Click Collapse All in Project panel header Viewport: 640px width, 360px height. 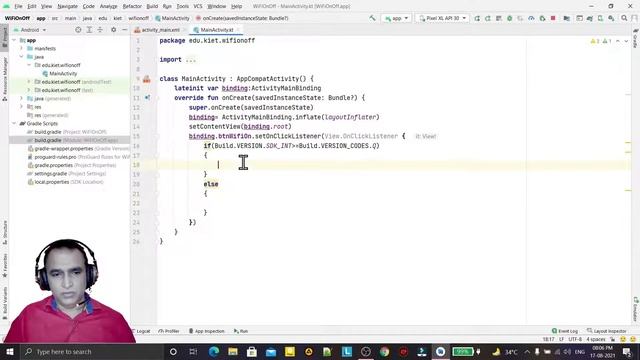100,30
